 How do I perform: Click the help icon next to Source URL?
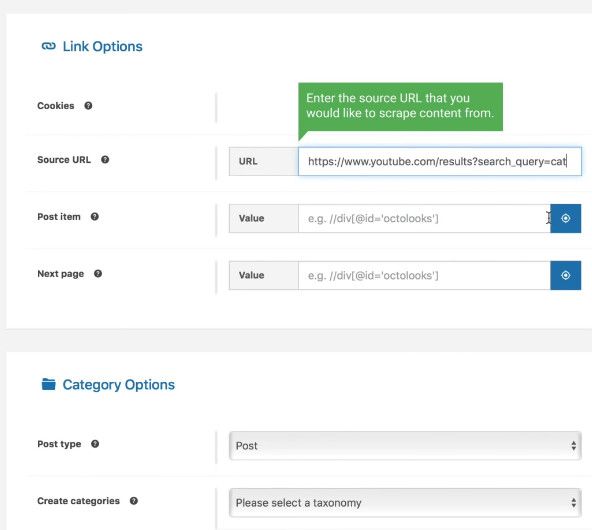[x=105, y=160]
